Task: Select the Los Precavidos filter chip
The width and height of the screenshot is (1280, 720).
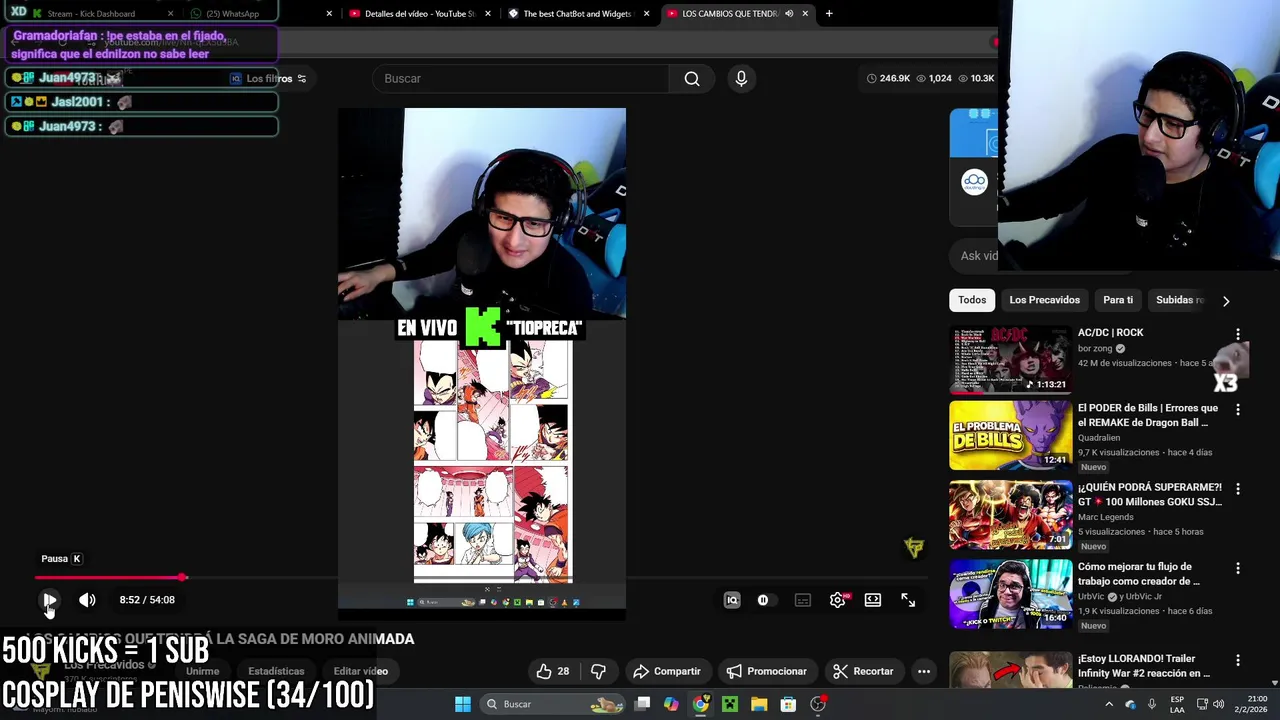Action: (1044, 300)
